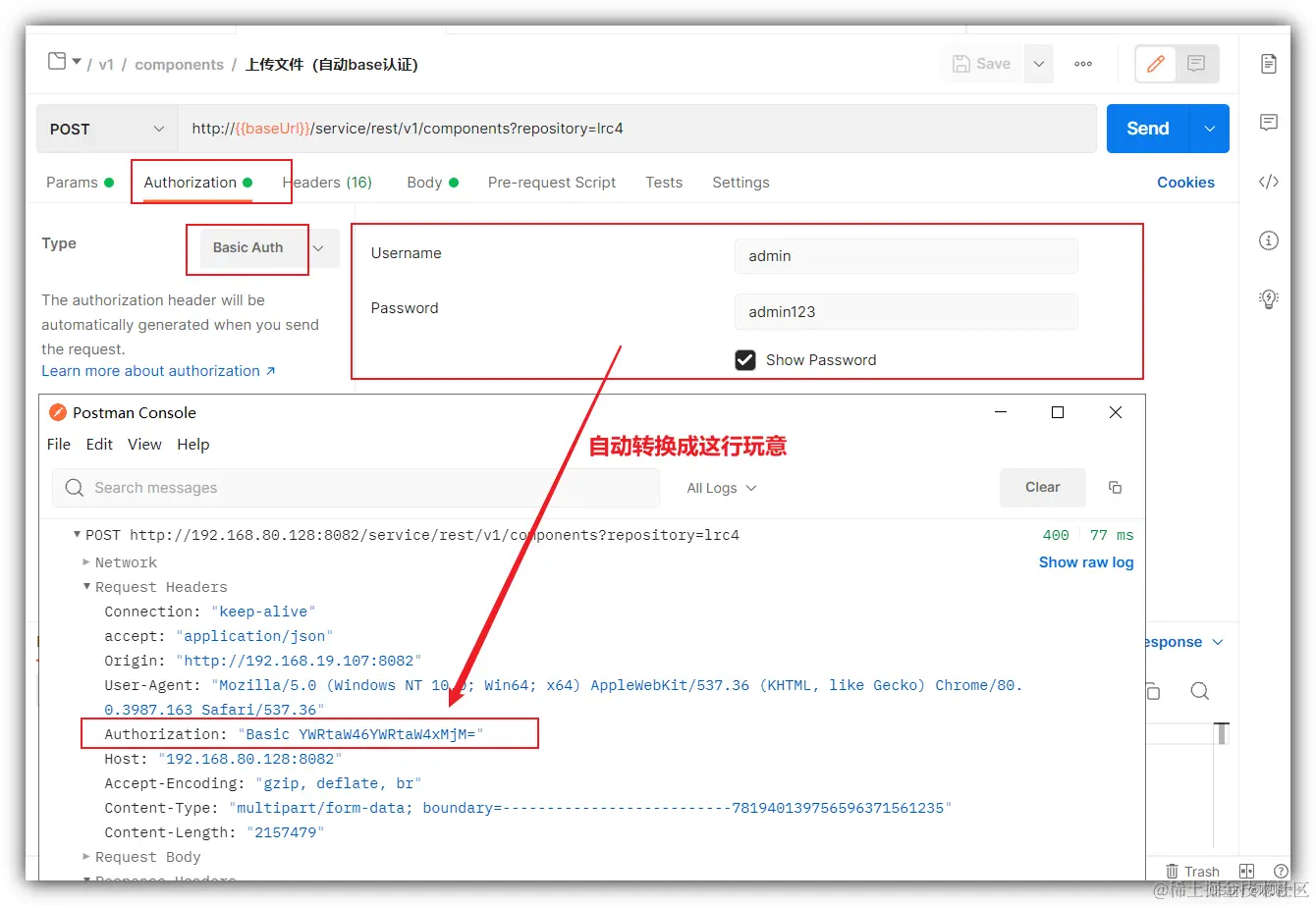The width and height of the screenshot is (1316, 906).
Task: Open the Cookies link
Action: click(x=1185, y=183)
